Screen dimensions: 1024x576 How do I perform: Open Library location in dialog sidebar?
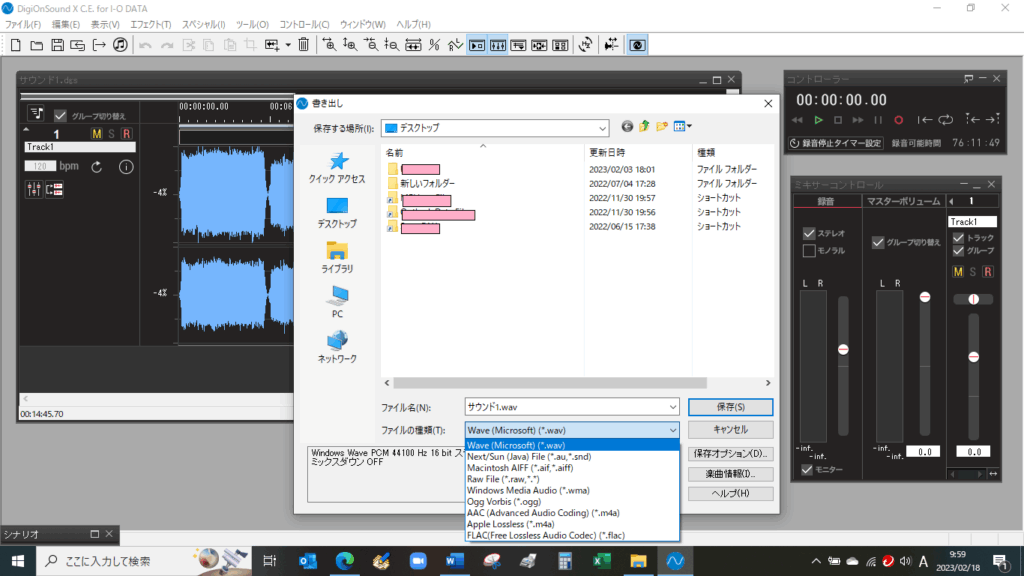(x=337, y=258)
